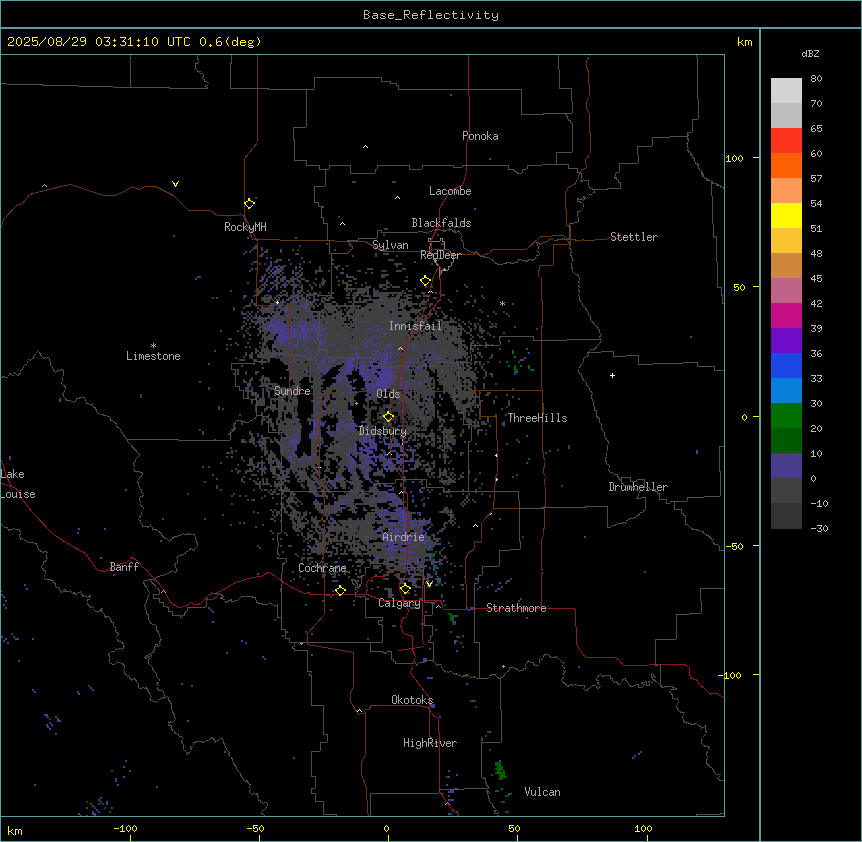
Task: Click the 0 tick label on the bottom axis
Action: click(x=386, y=828)
